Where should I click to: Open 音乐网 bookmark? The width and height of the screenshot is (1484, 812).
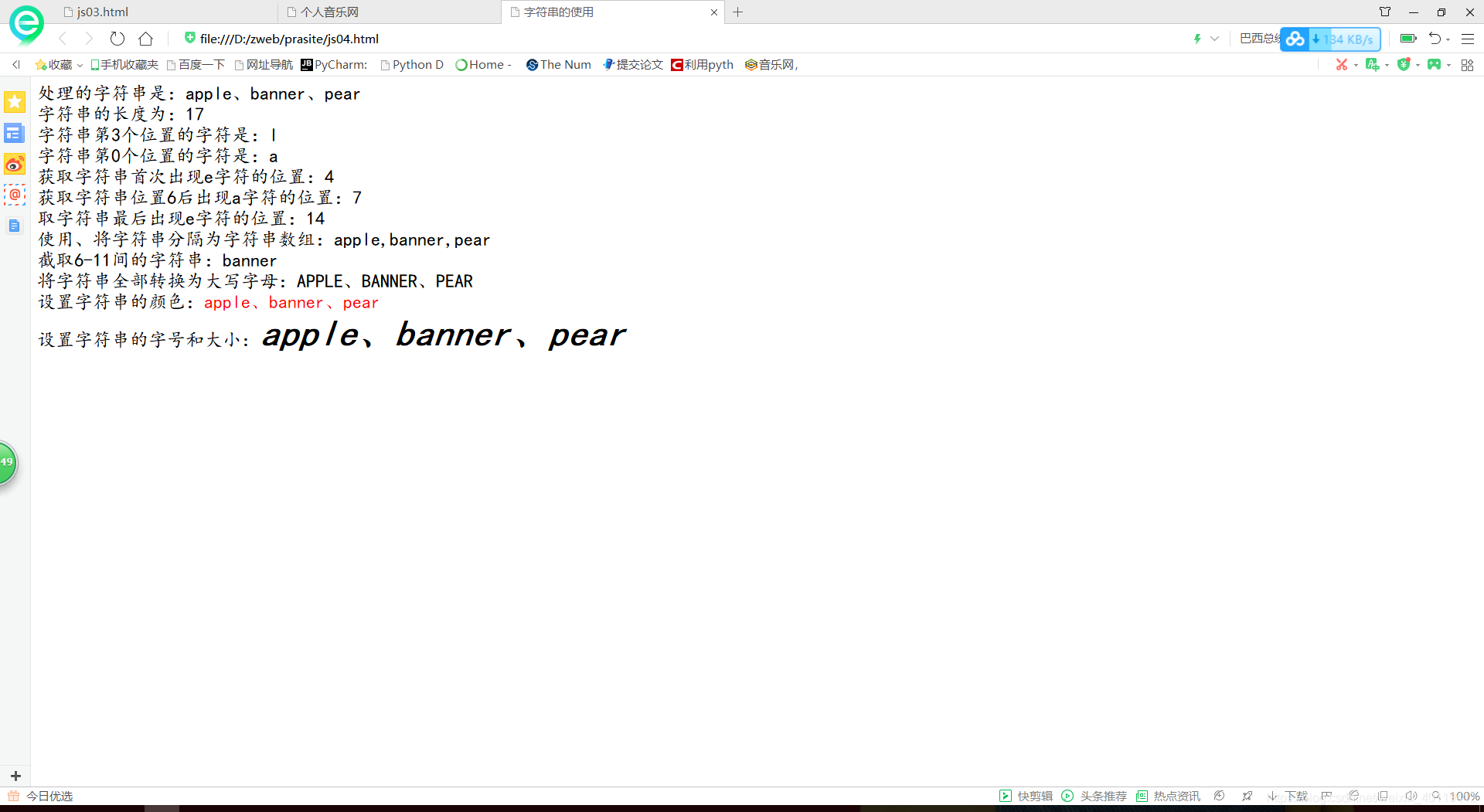(x=771, y=65)
